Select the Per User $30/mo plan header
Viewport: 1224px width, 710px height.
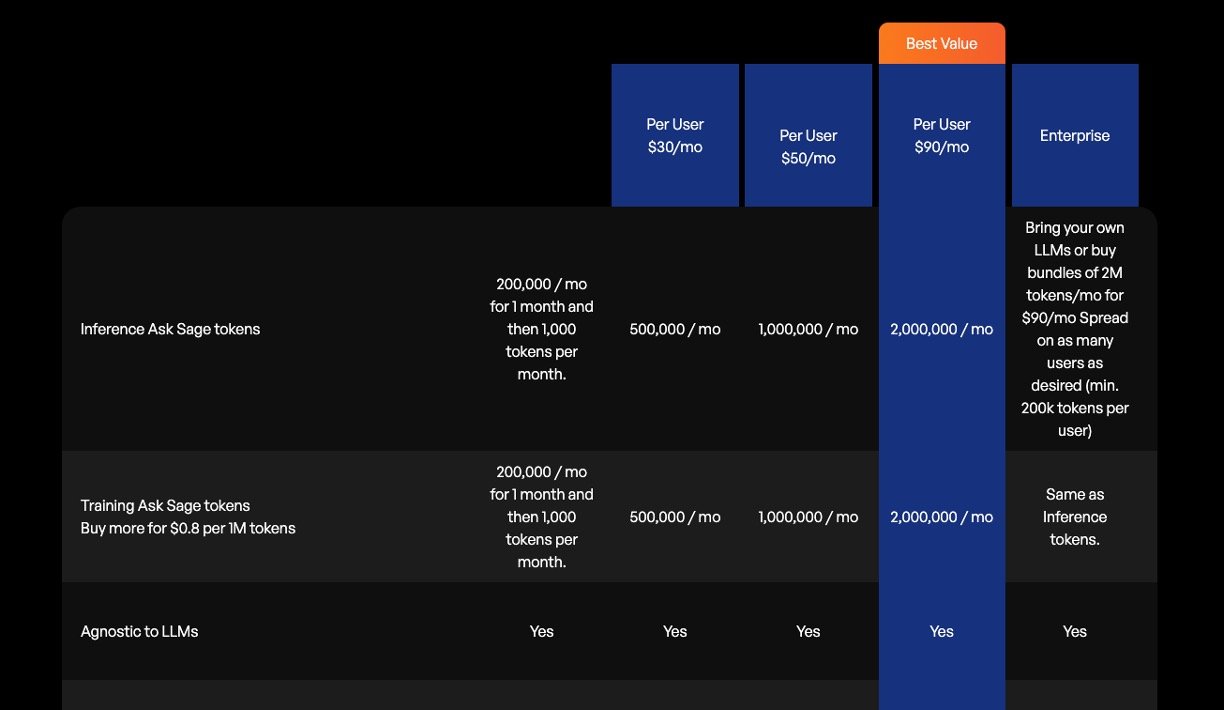click(x=675, y=136)
